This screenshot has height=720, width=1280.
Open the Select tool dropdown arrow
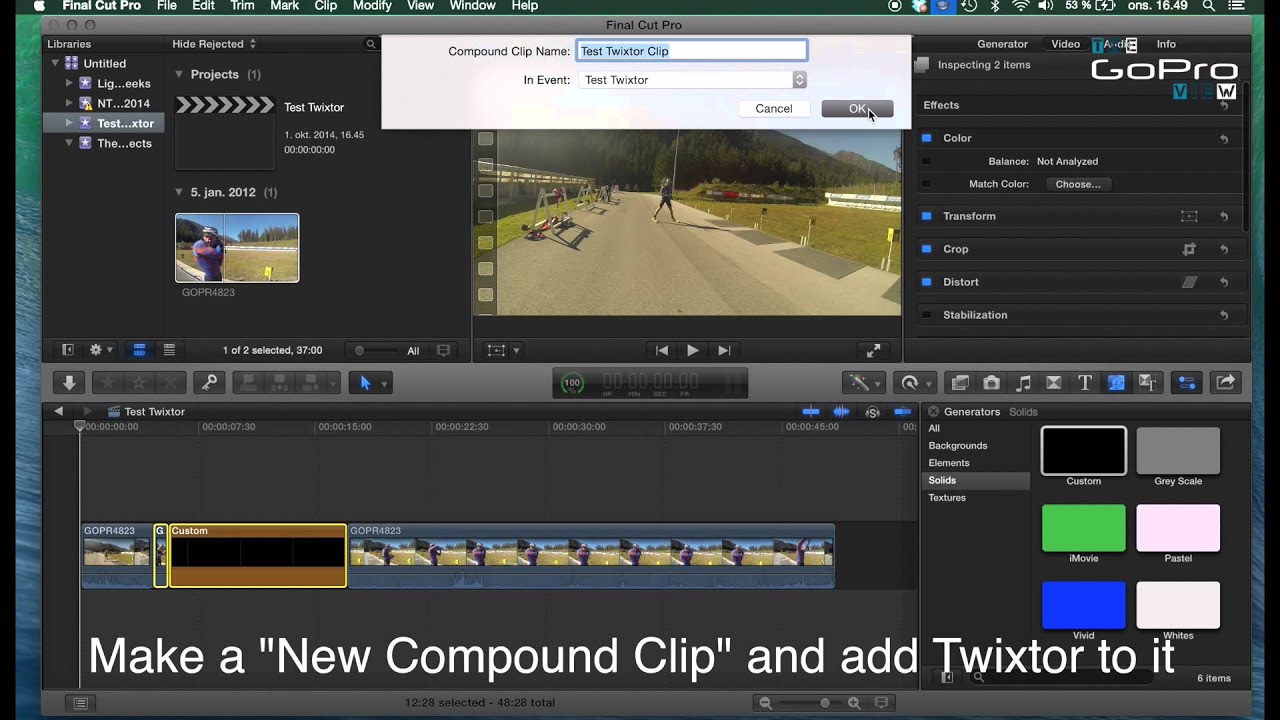click(384, 383)
